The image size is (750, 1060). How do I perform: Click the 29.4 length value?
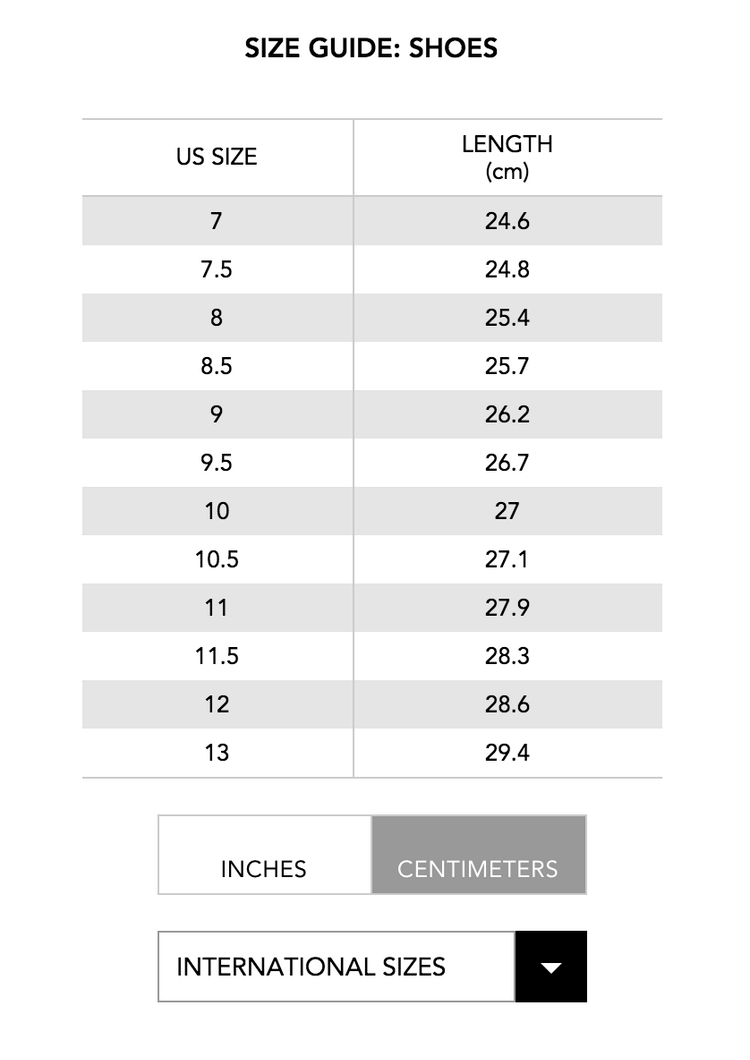[x=507, y=753]
